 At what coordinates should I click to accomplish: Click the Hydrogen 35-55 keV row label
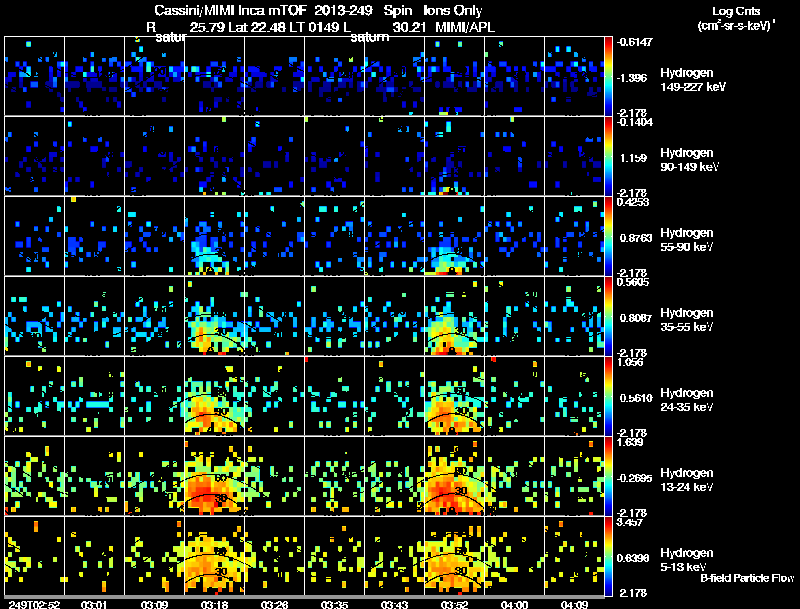[x=687, y=319]
